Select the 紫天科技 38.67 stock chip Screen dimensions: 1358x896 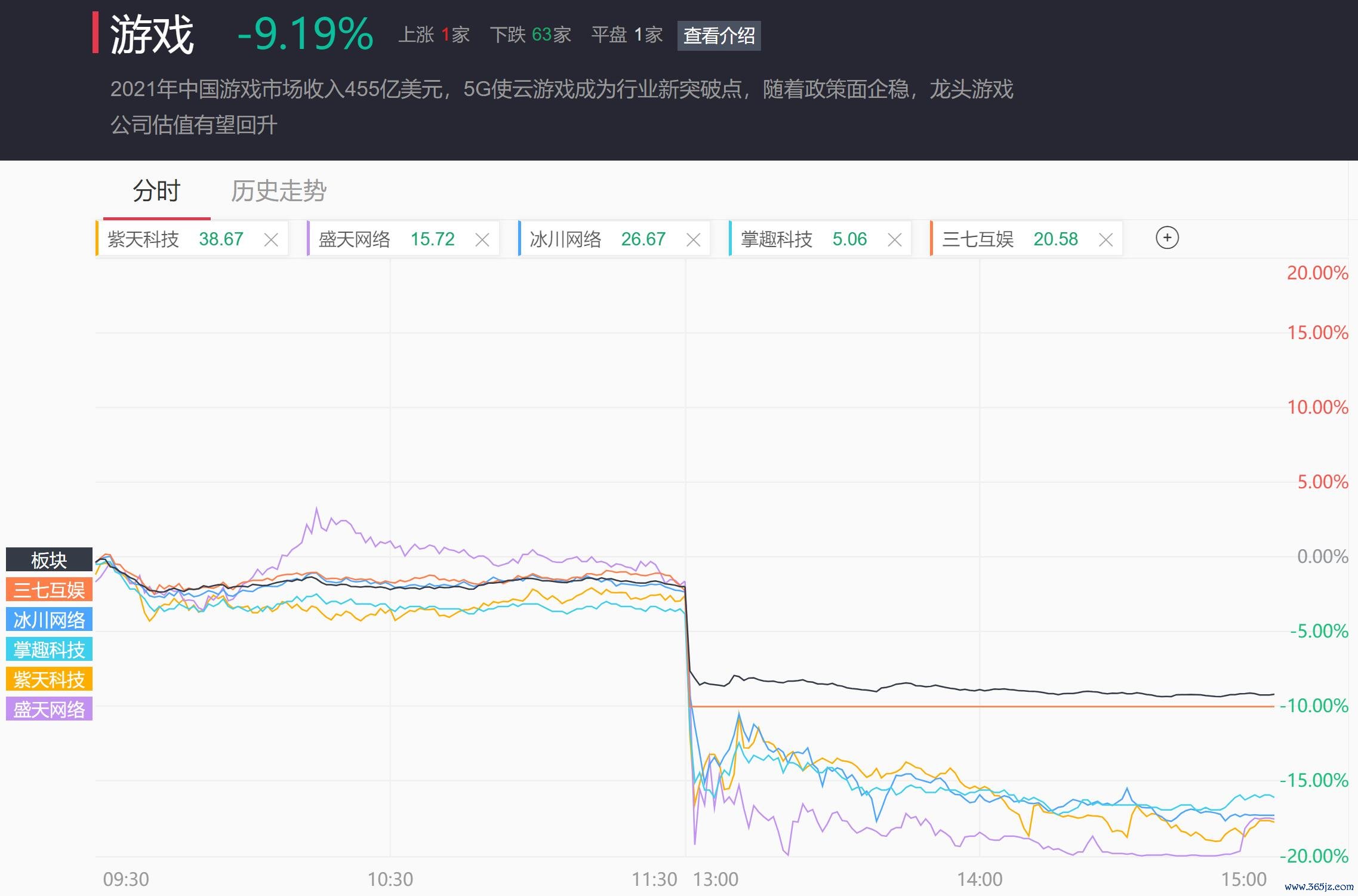(176, 239)
